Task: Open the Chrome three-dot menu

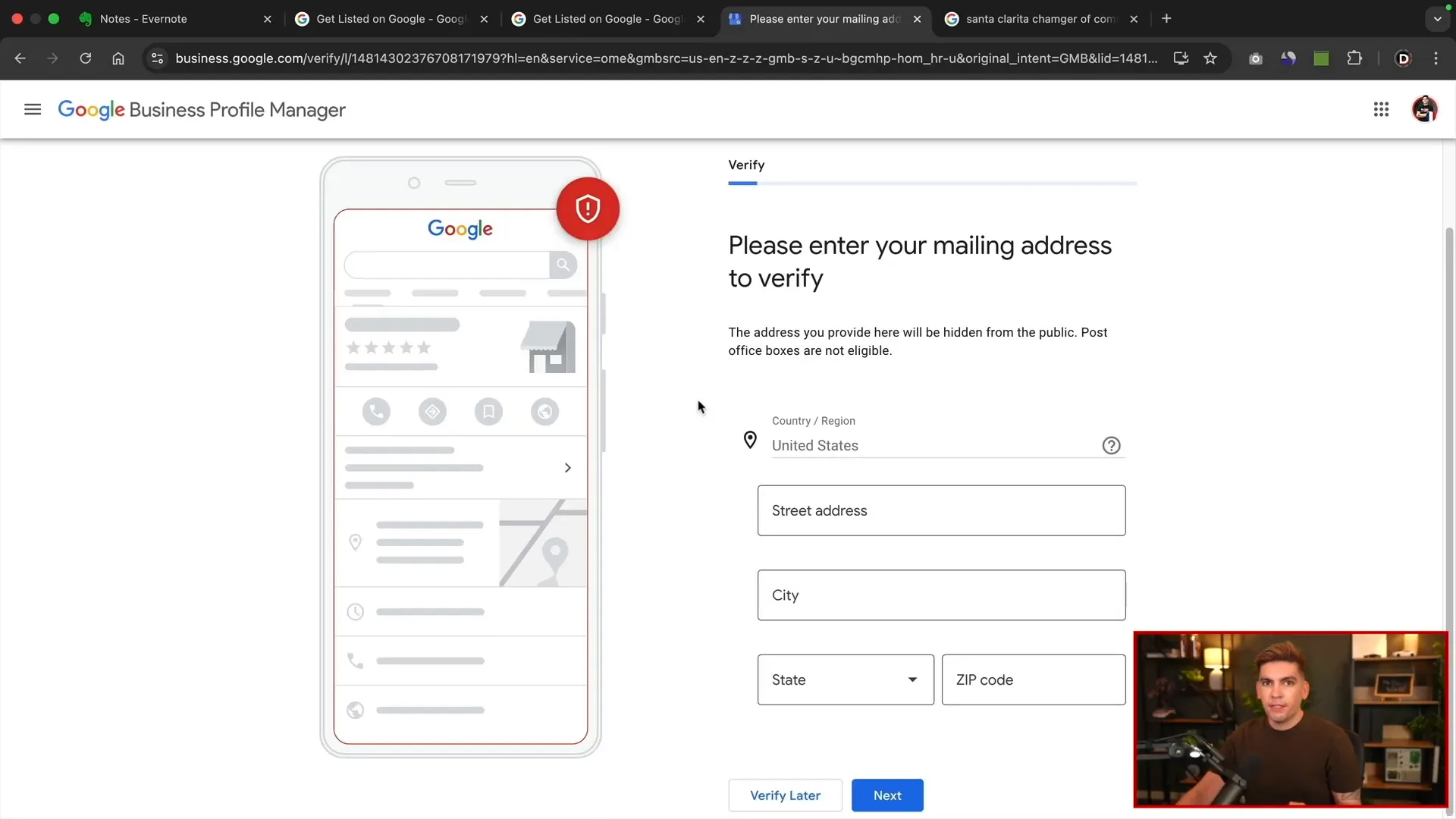Action: (1436, 58)
